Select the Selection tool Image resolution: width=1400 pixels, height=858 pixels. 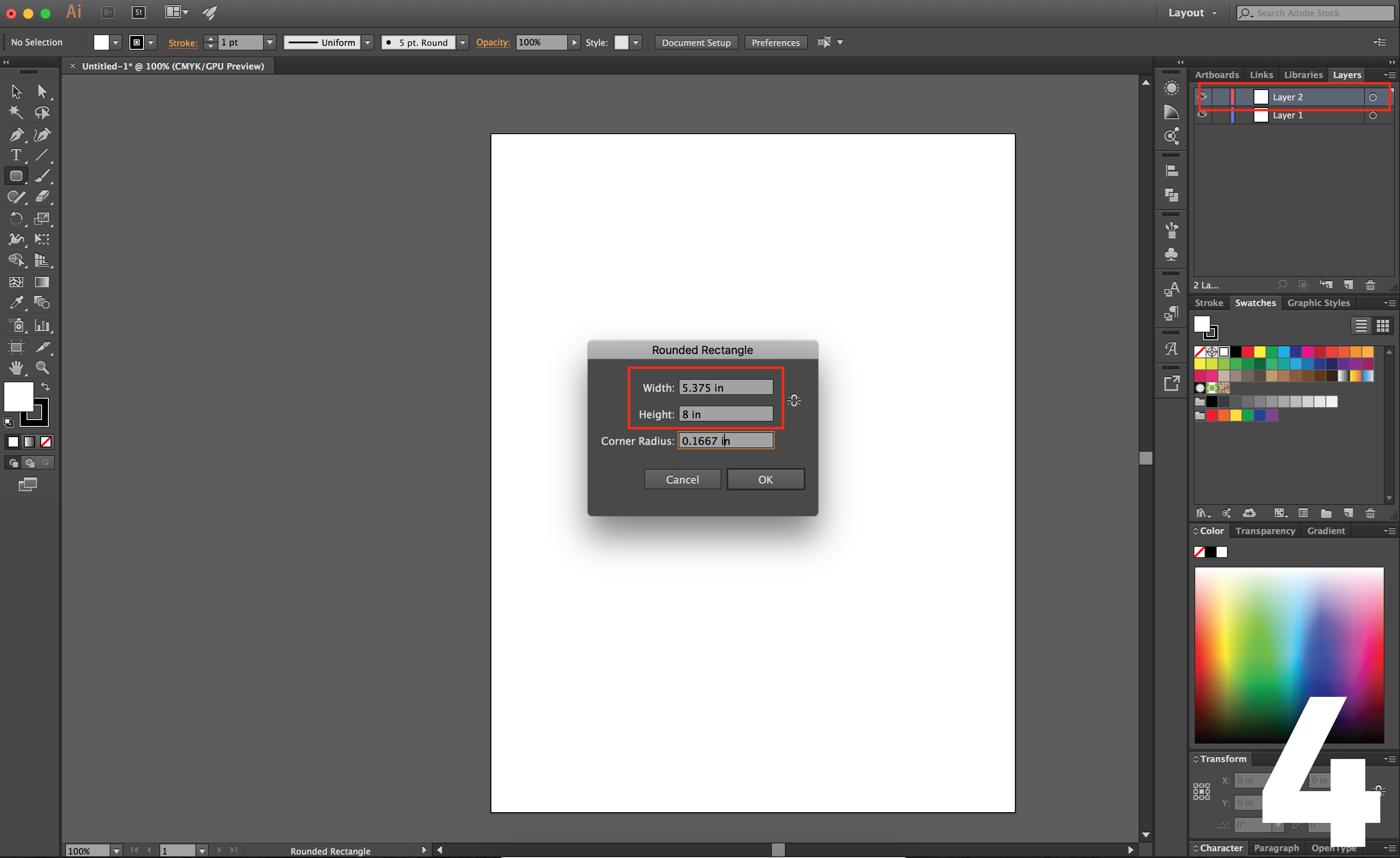(x=16, y=91)
